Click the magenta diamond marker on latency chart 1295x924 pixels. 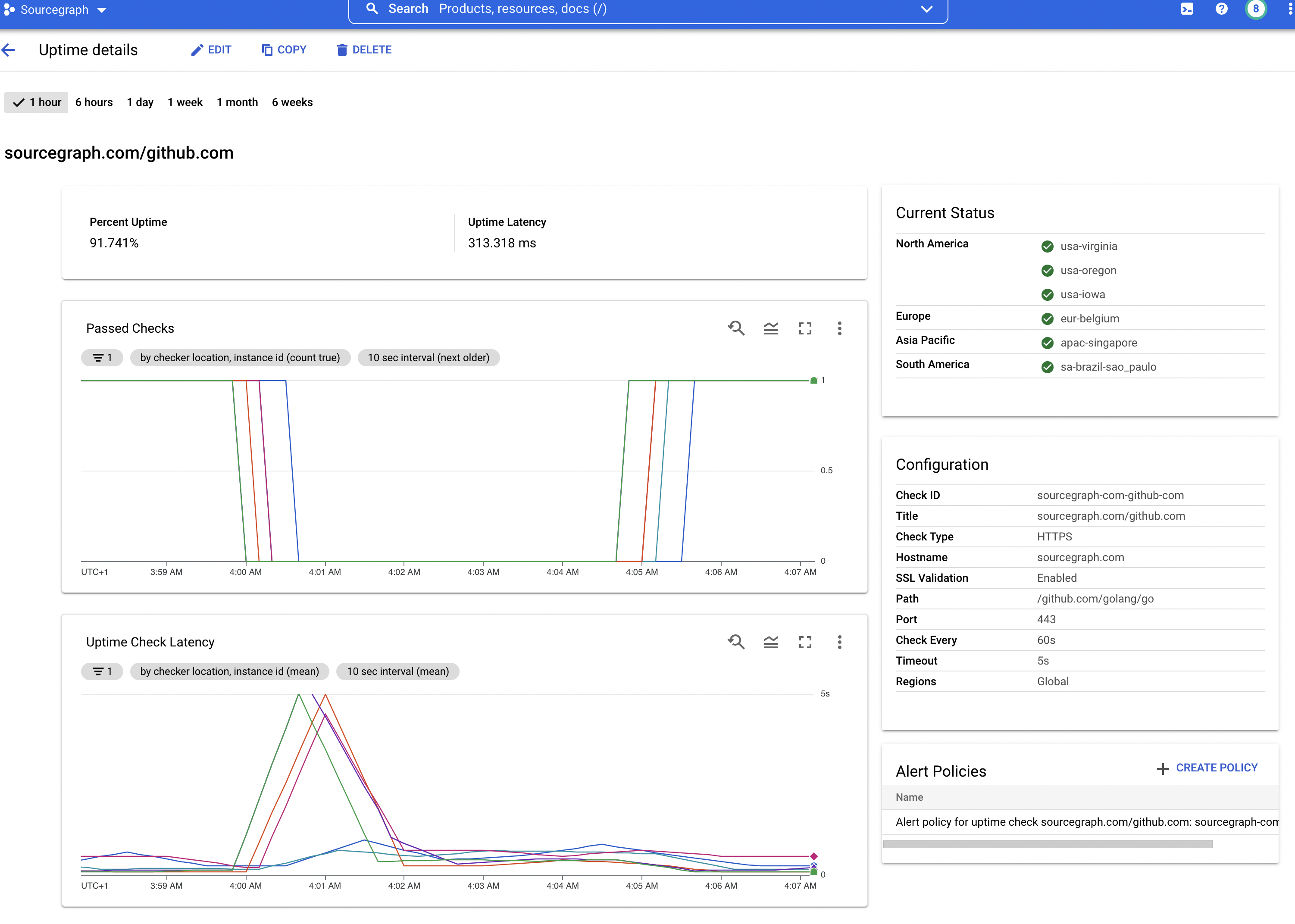point(813,856)
